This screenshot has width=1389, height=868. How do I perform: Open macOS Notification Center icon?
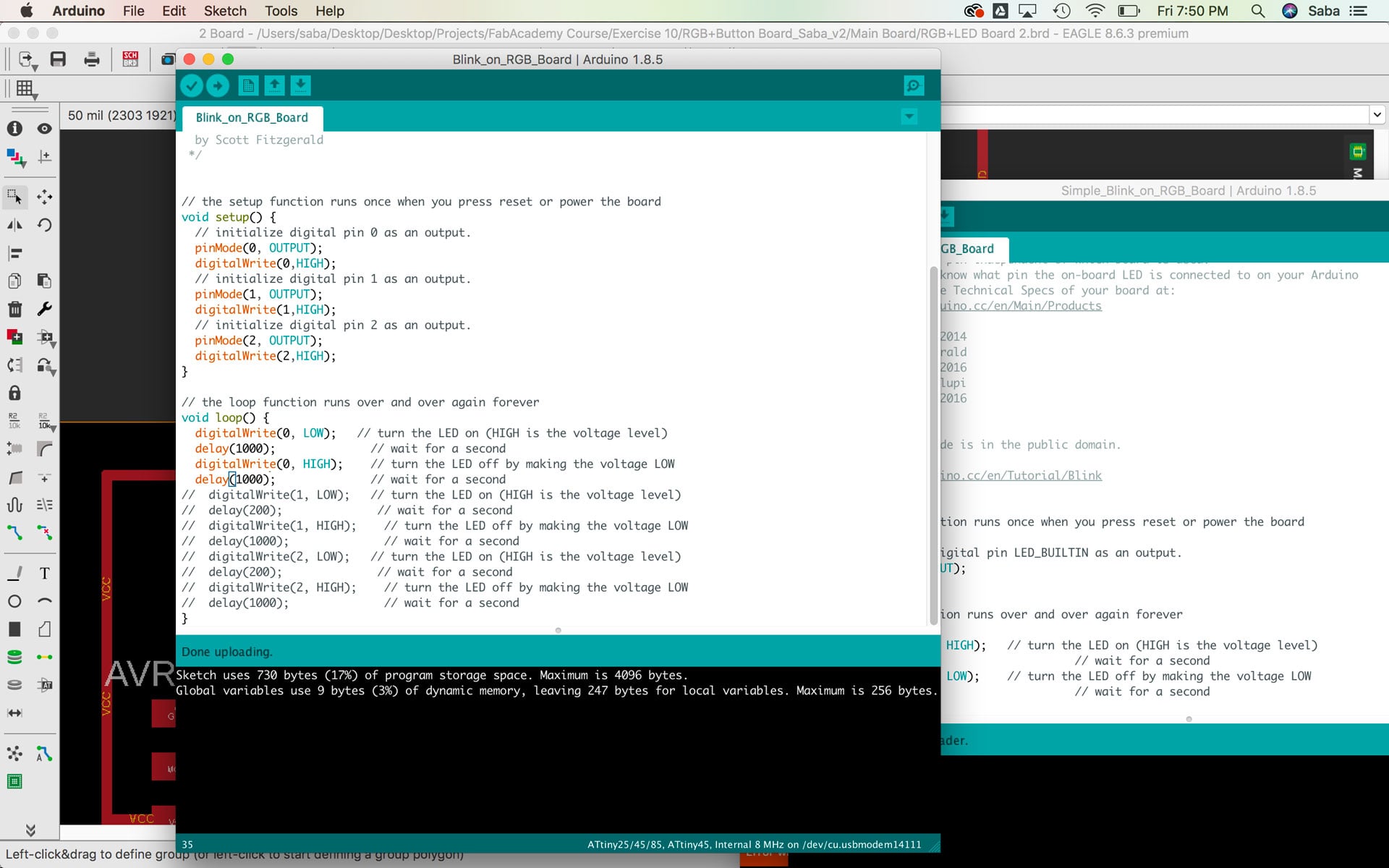[x=1358, y=11]
